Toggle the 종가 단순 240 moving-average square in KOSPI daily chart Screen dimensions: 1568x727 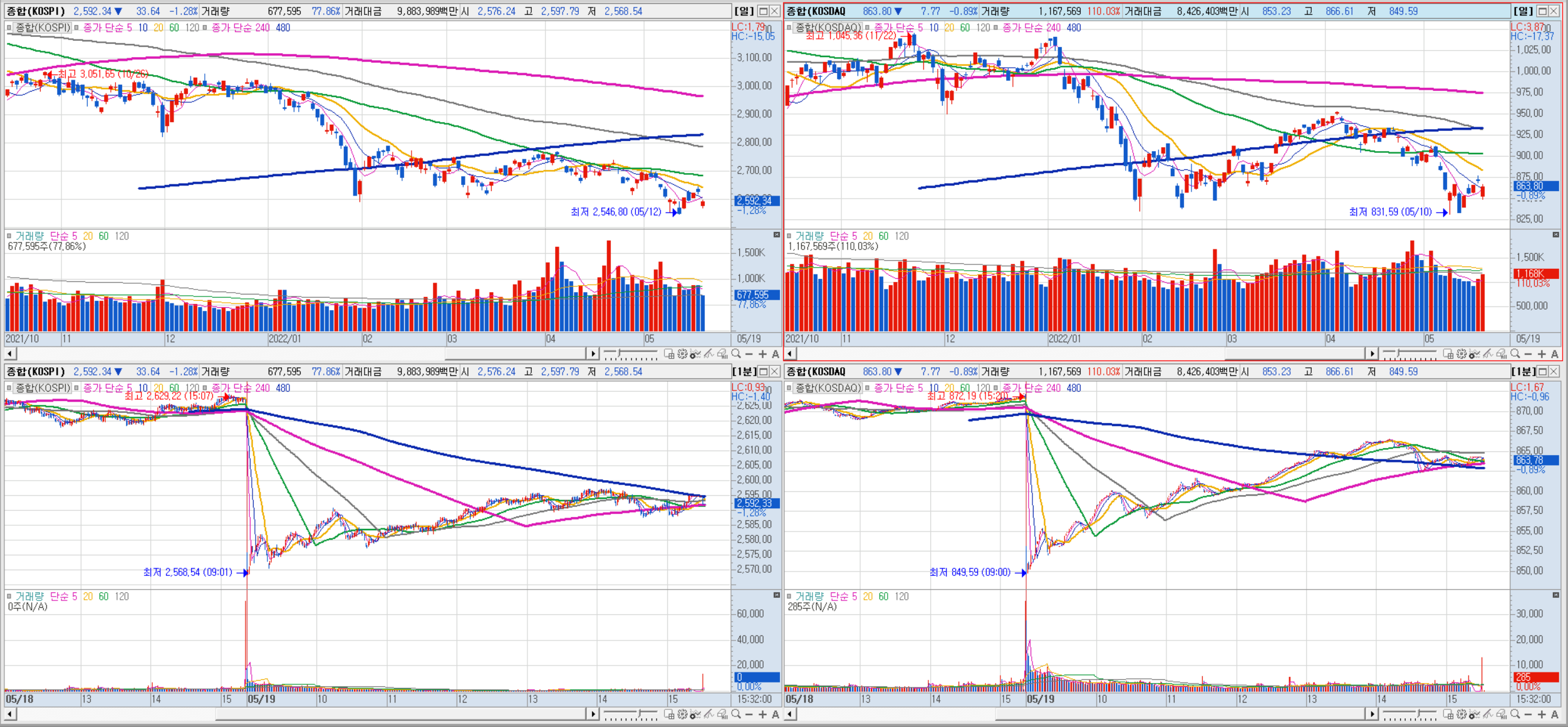click(205, 28)
